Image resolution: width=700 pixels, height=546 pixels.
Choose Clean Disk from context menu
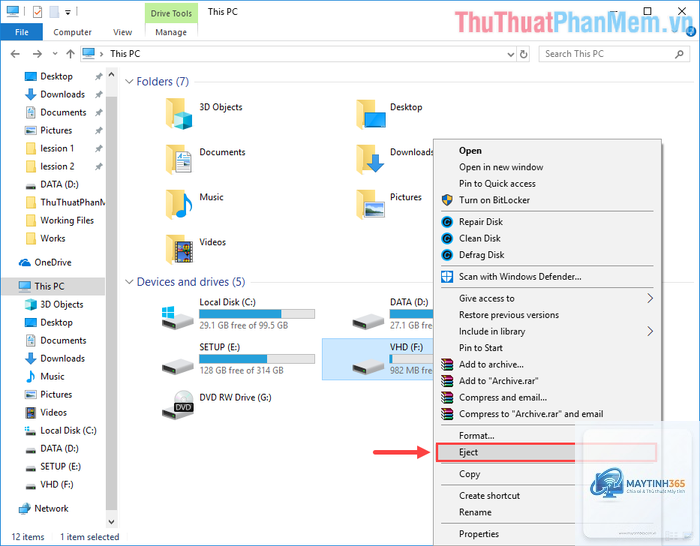tap(479, 238)
